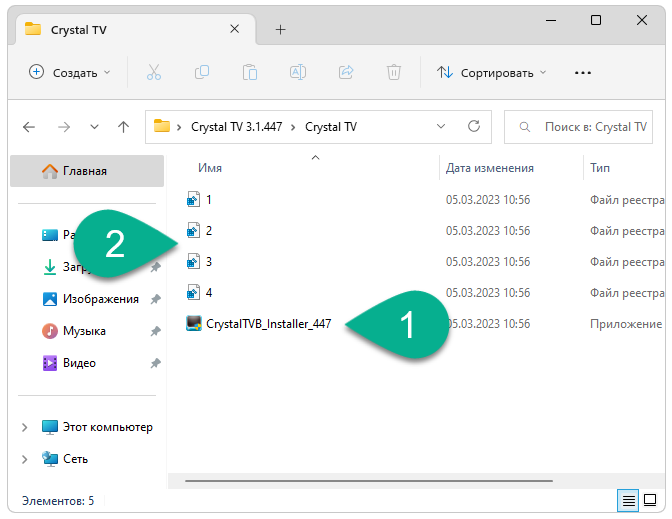
Task: Click the Copy icon in toolbar
Action: pos(201,72)
